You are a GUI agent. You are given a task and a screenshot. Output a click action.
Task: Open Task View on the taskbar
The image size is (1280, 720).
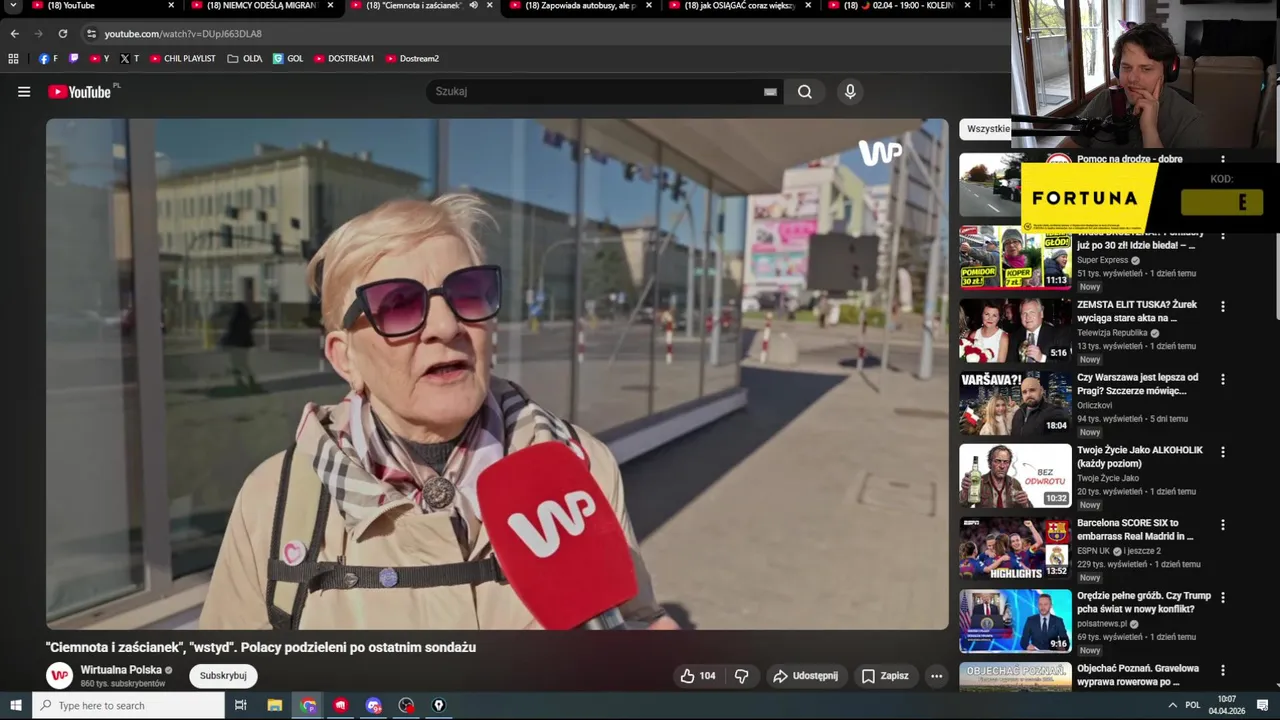241,705
